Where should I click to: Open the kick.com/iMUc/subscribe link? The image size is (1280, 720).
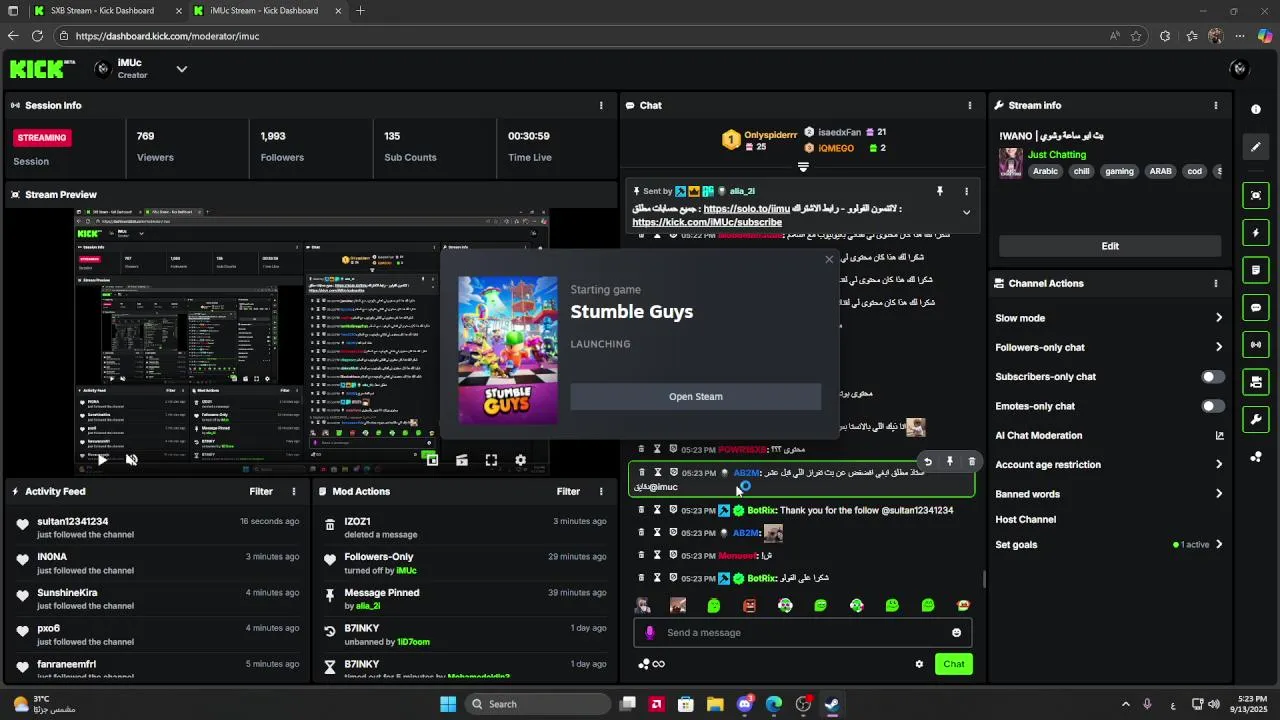click(x=707, y=222)
